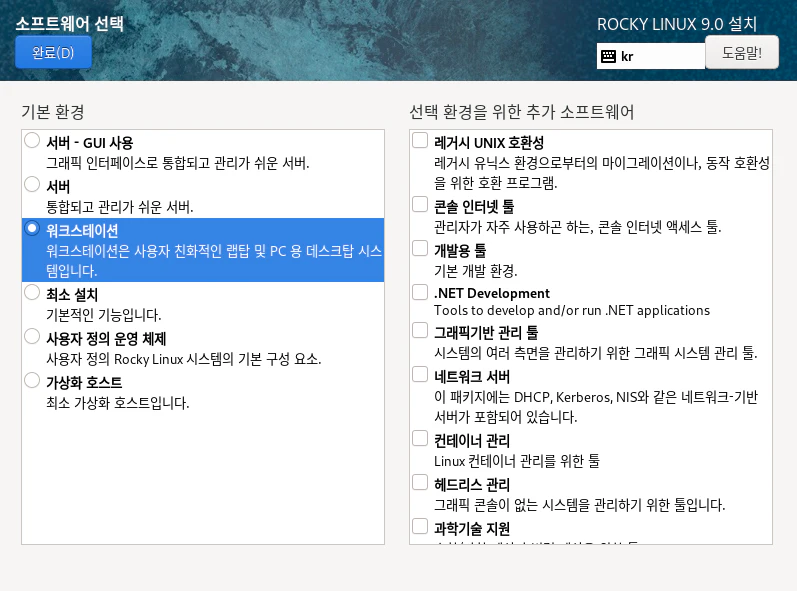This screenshot has width=797, height=591.
Task: Tick the 과학기술 지원 checkbox
Action: click(x=420, y=526)
